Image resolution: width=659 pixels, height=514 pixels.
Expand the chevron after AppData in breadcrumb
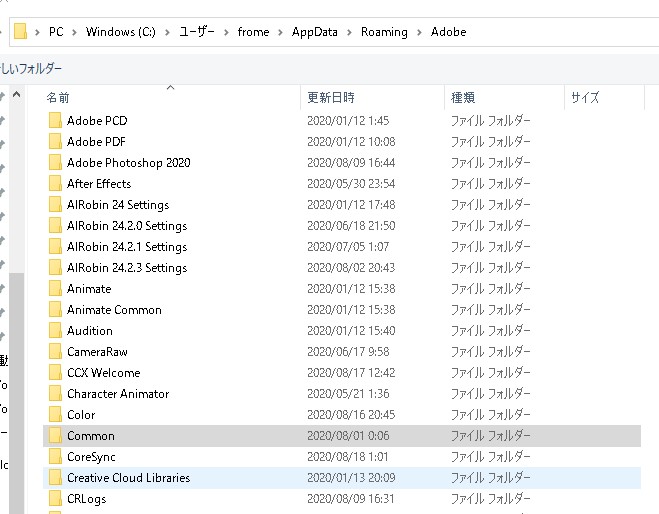tap(350, 32)
